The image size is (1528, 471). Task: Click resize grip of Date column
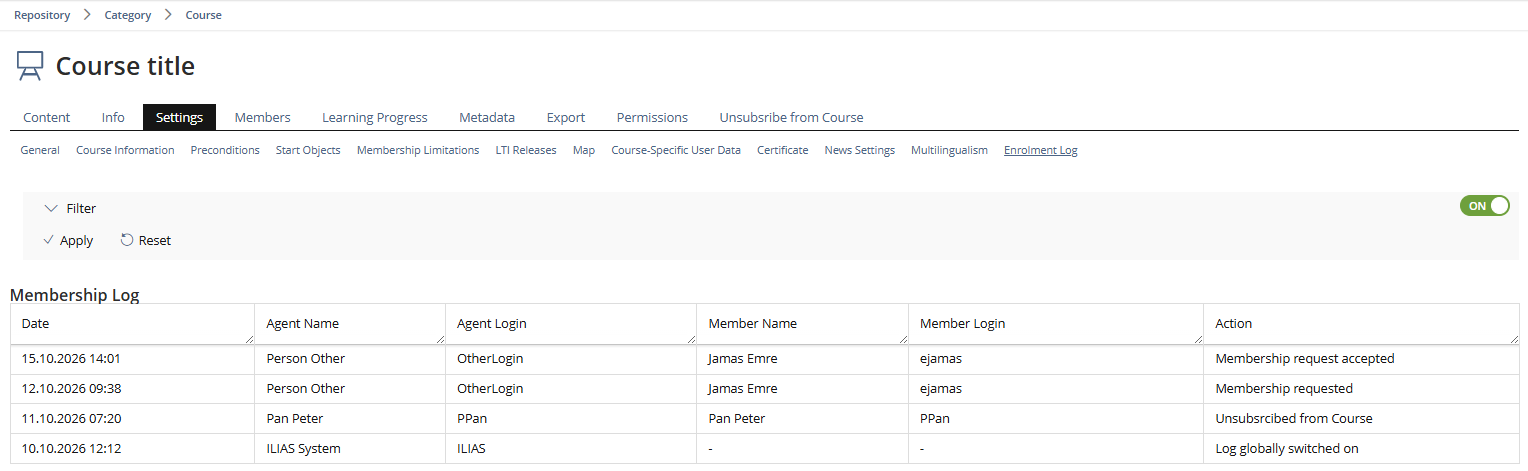click(x=249, y=339)
